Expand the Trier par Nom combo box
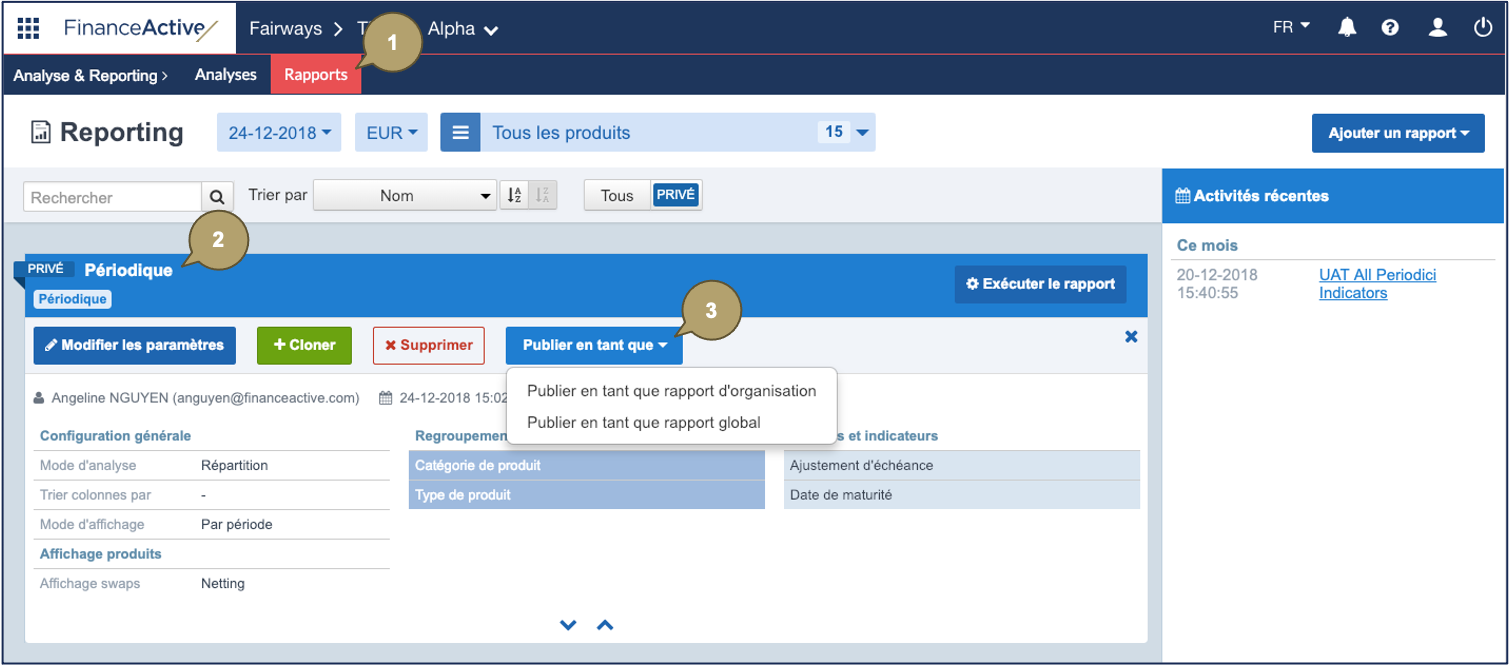This screenshot has height=666, width=1510. click(405, 196)
